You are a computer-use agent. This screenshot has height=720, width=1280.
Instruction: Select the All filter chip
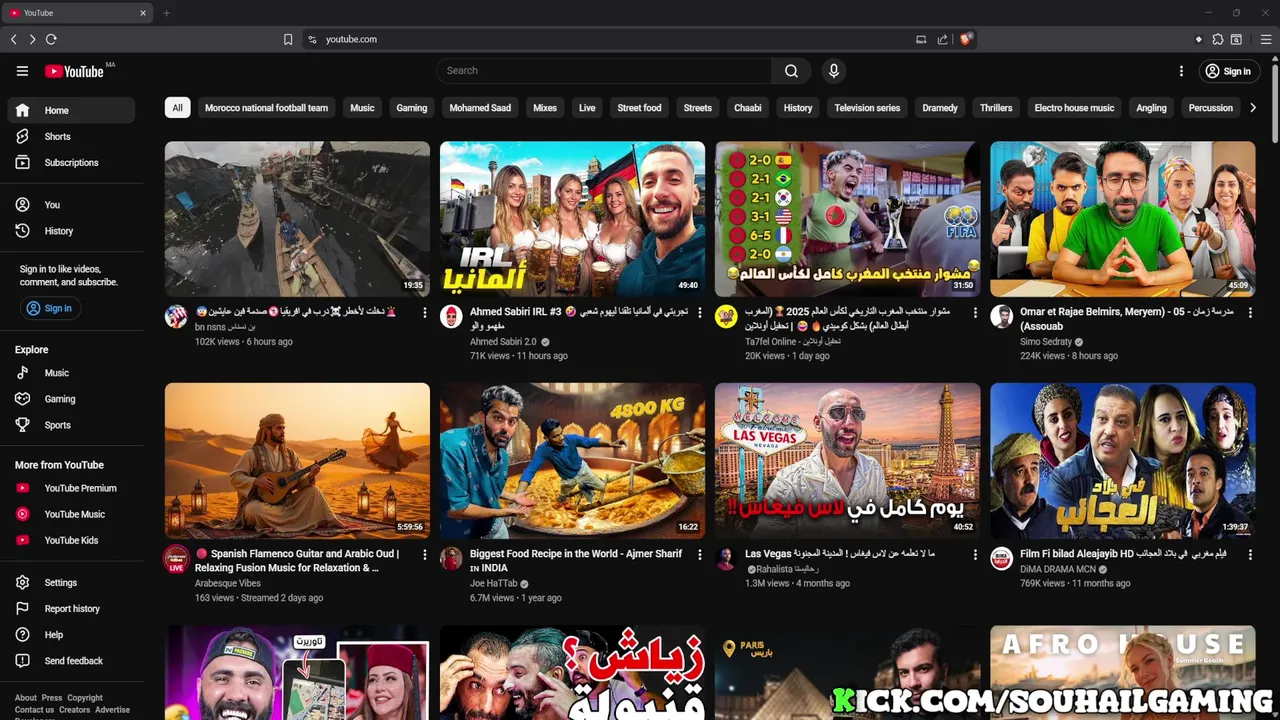click(177, 108)
